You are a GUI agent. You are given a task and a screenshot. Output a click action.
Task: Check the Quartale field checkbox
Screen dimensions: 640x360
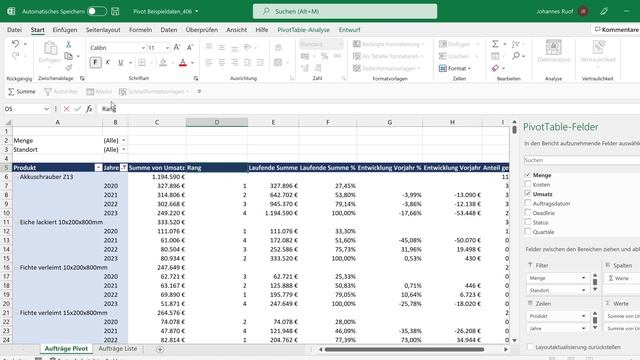point(528,231)
